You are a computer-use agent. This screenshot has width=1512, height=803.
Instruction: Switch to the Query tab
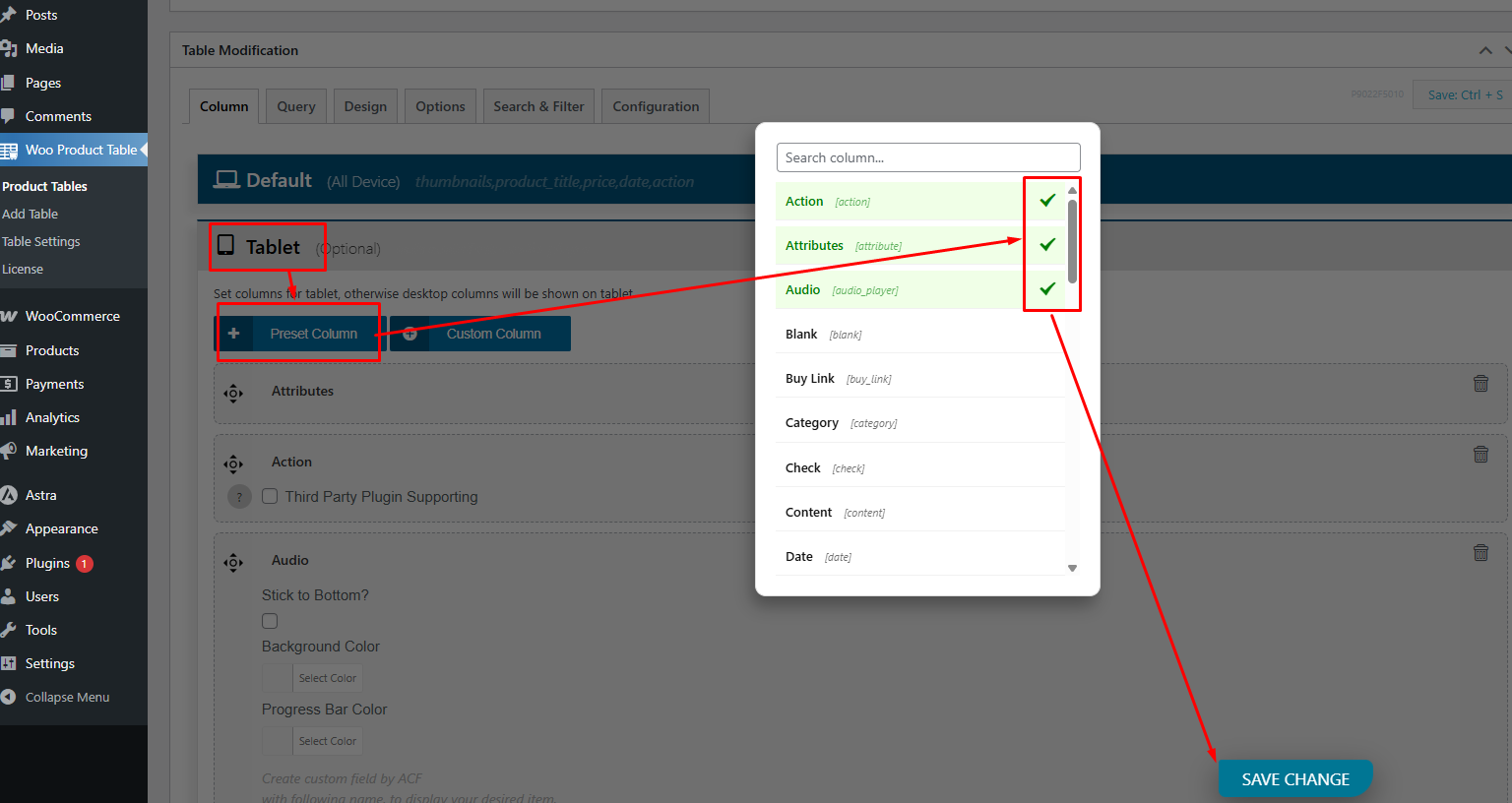[x=296, y=106]
